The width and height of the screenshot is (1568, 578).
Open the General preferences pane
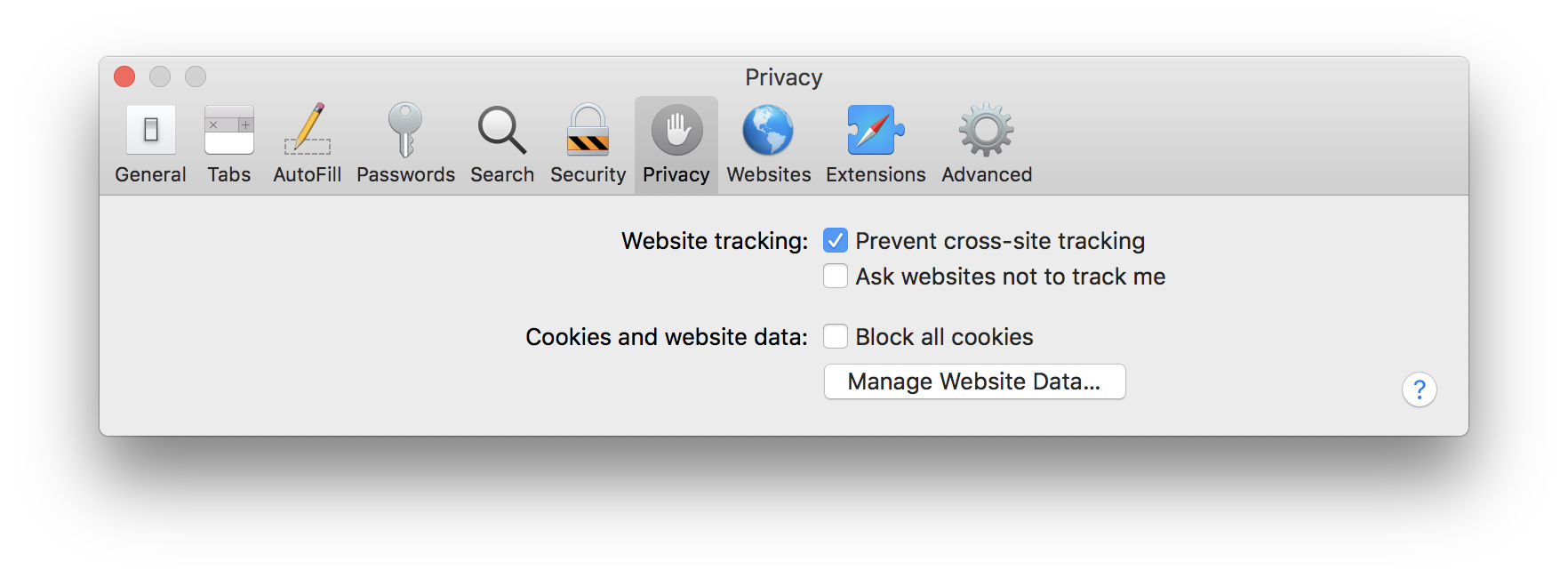click(x=150, y=142)
